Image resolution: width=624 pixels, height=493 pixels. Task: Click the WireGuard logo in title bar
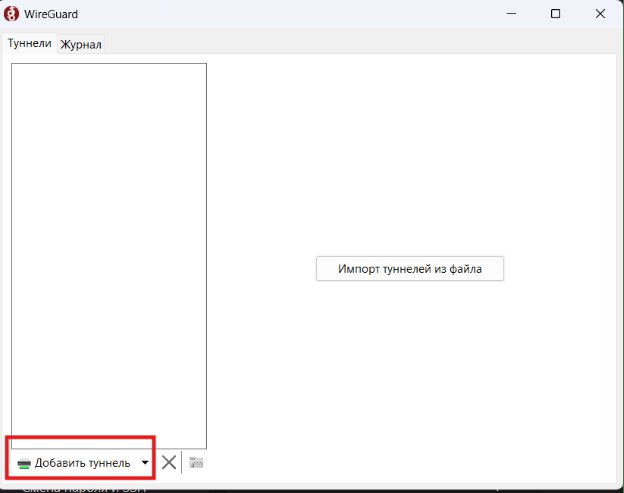tap(12, 14)
